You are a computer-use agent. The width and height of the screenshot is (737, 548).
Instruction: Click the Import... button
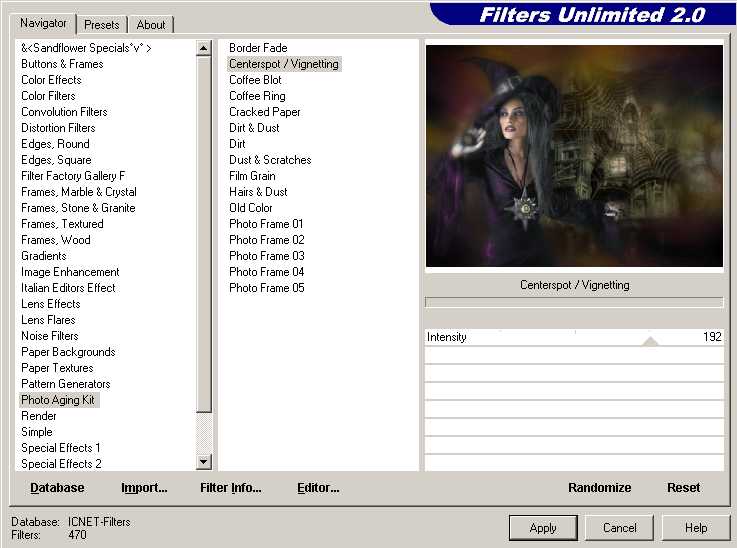click(144, 488)
